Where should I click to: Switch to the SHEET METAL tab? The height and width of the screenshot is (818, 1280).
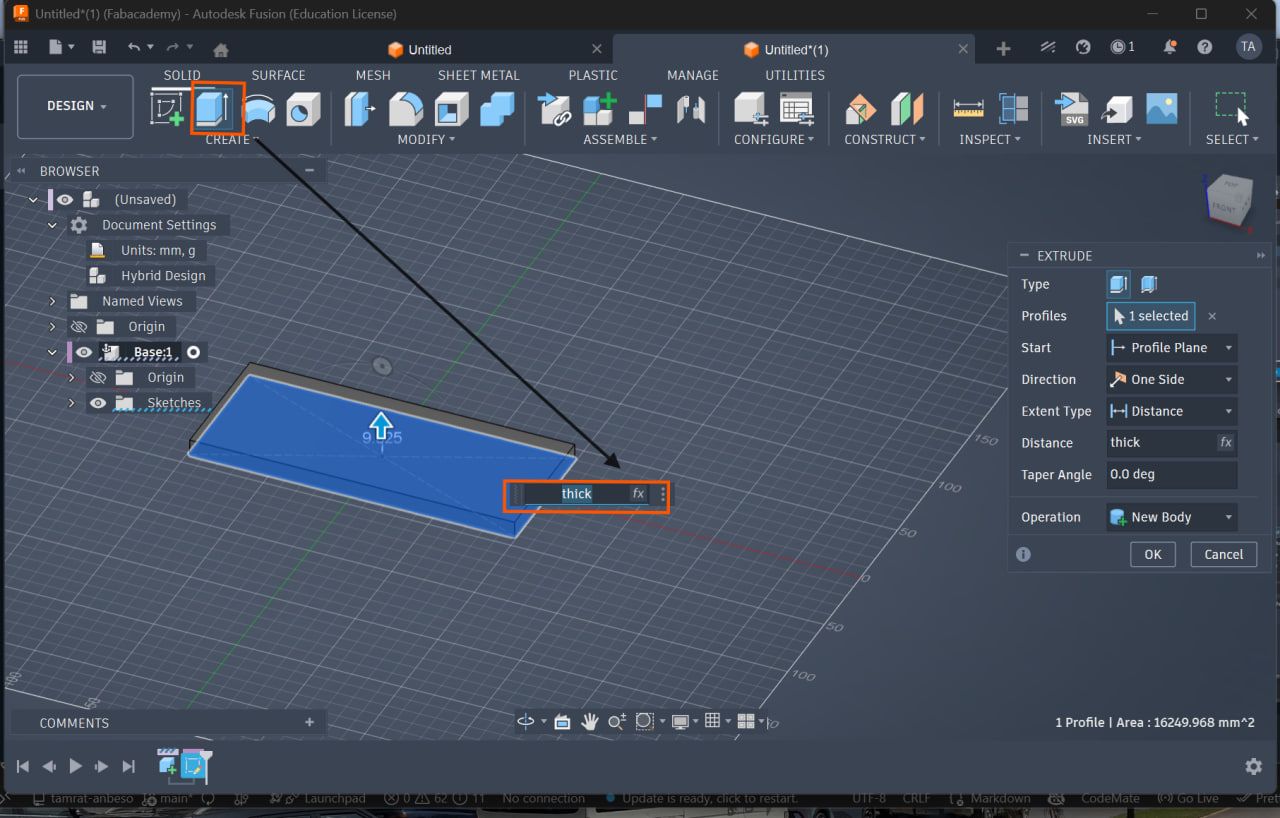pos(478,75)
